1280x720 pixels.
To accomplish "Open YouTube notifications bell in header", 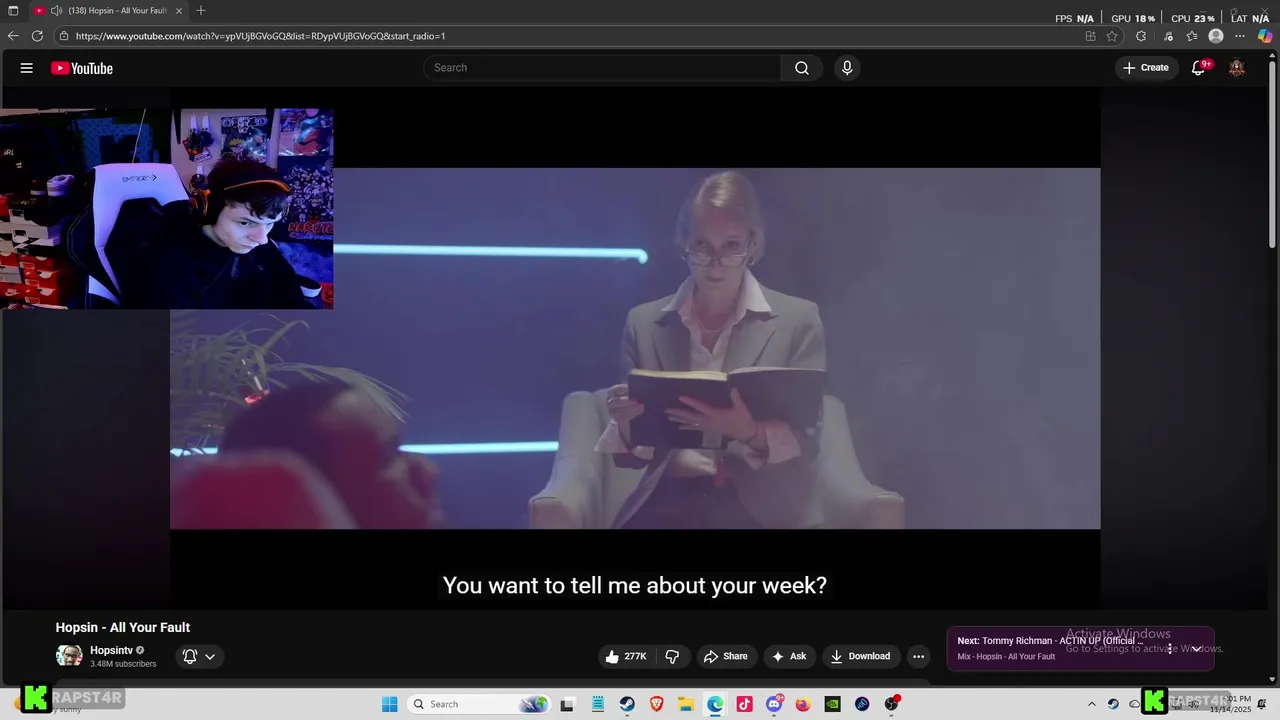I will click(1198, 68).
